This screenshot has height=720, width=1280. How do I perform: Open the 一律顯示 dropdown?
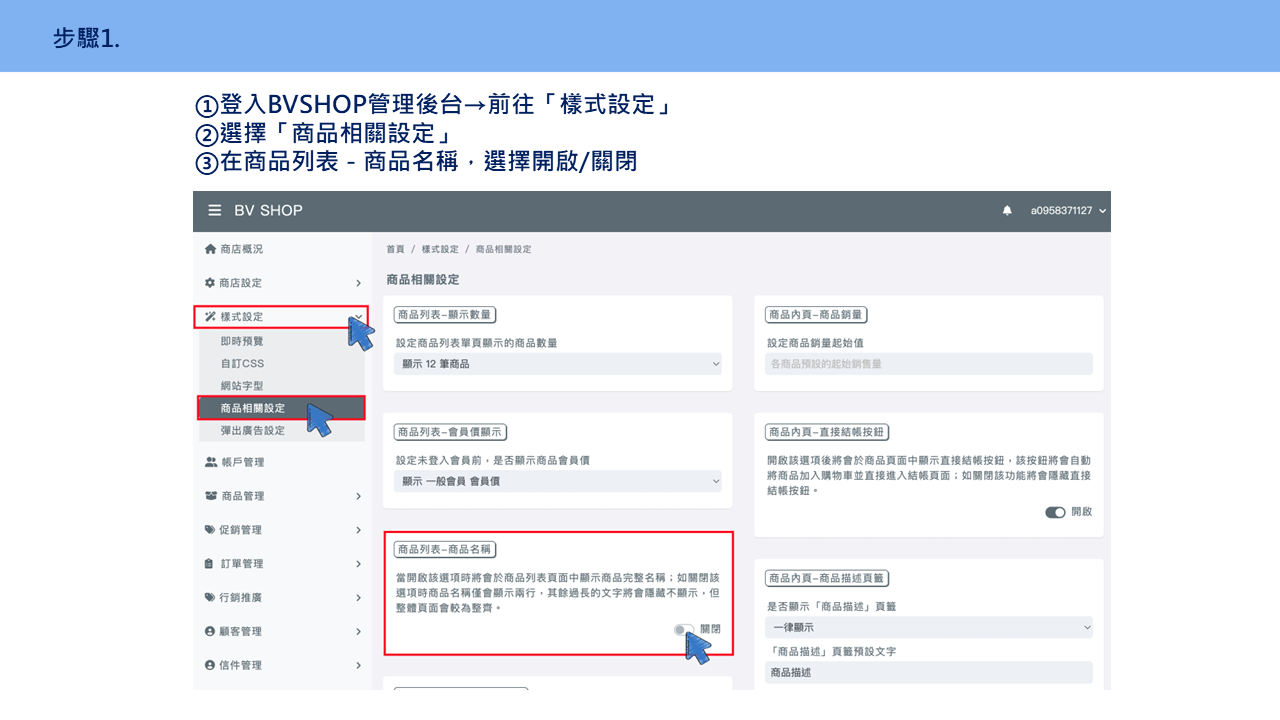pos(929,627)
